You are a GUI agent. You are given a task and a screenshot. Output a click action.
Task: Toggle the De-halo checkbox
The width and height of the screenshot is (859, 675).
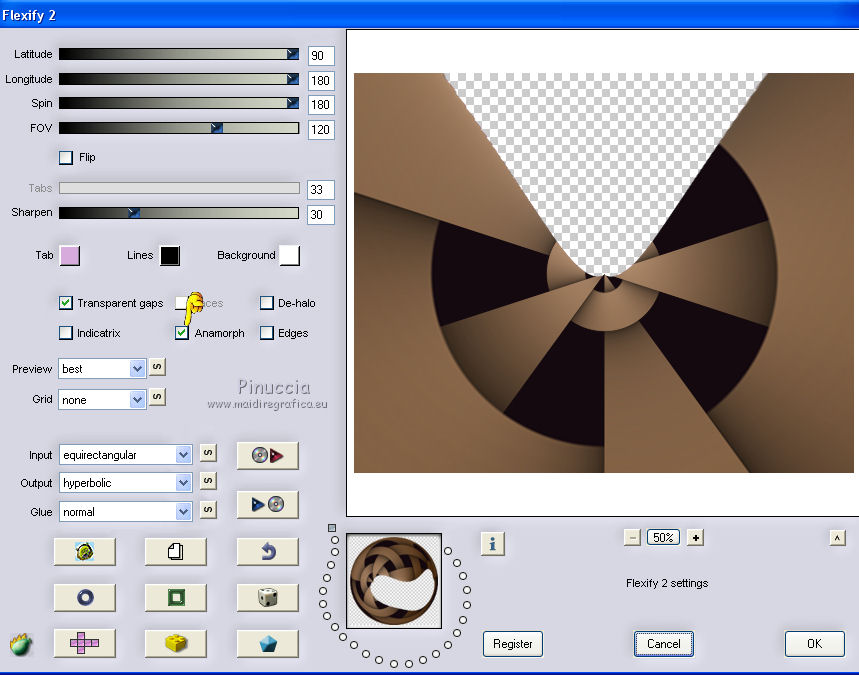pos(267,303)
